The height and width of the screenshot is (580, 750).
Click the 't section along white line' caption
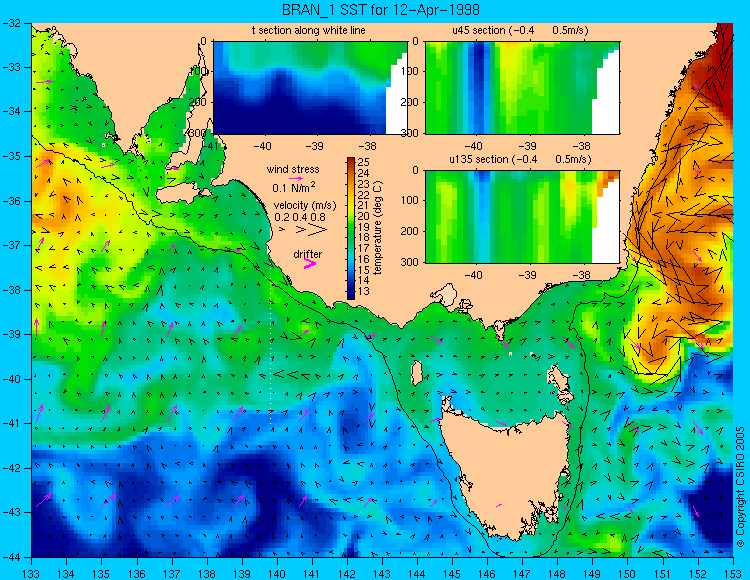309,30
